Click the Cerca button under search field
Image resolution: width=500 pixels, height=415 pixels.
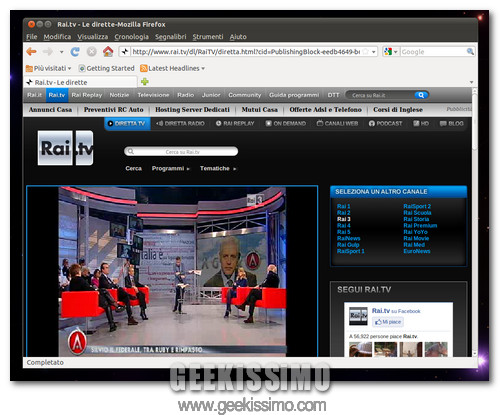(x=133, y=168)
